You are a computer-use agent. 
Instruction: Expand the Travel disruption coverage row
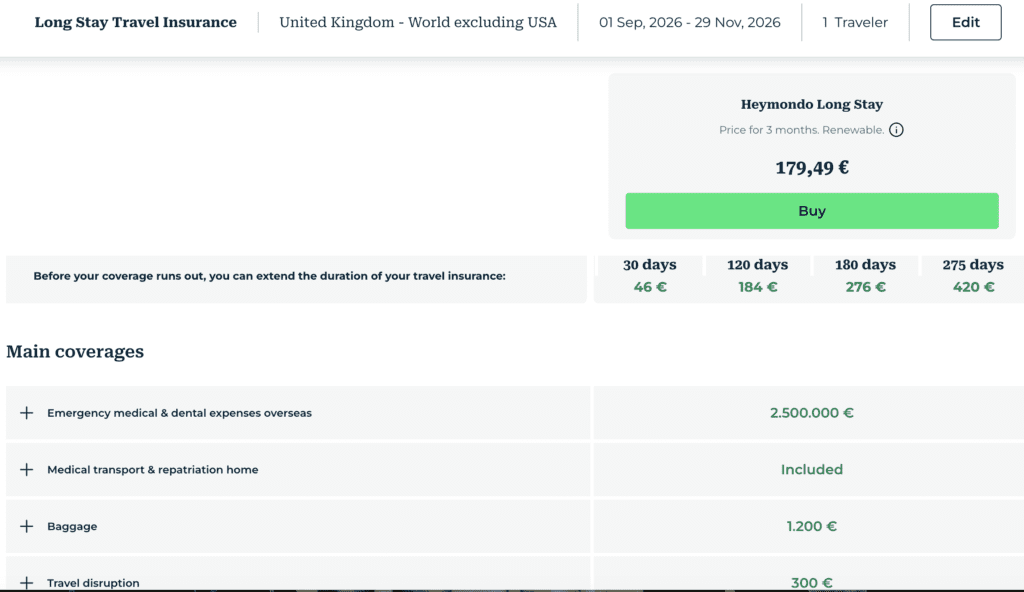click(x=27, y=582)
